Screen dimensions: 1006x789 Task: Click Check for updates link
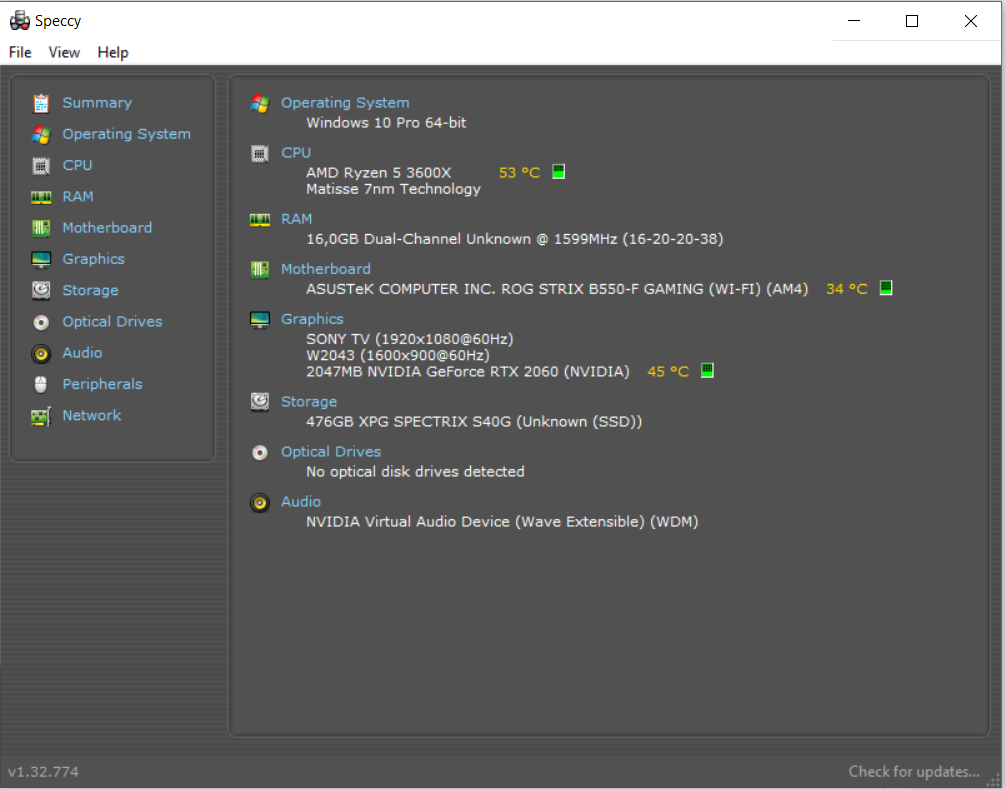[914, 772]
